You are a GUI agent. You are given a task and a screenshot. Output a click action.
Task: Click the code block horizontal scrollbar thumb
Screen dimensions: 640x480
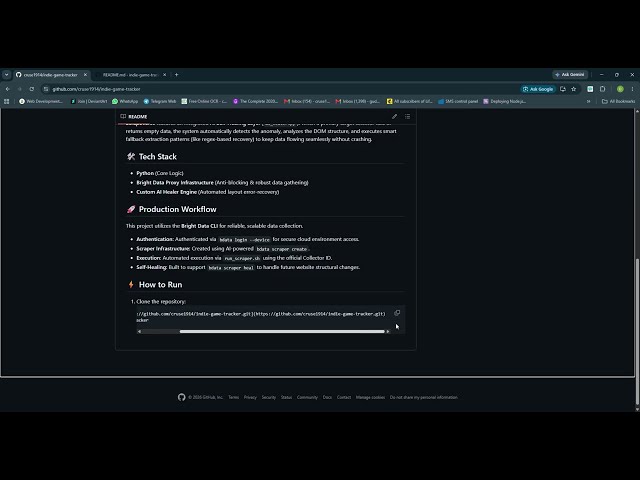pyautogui.click(x=282, y=331)
